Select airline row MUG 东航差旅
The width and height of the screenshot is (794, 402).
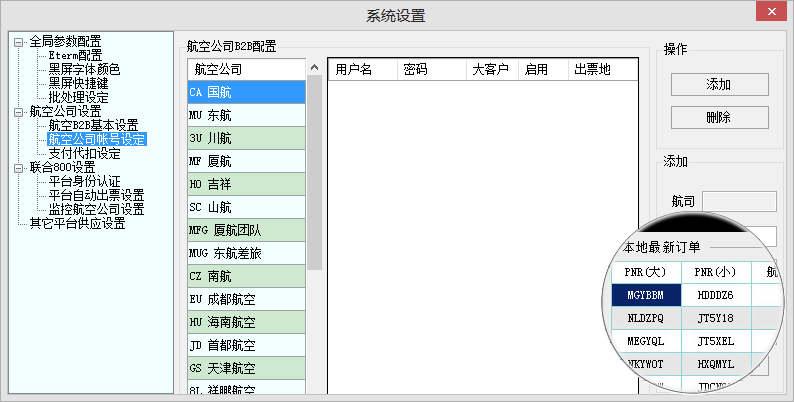click(247, 254)
